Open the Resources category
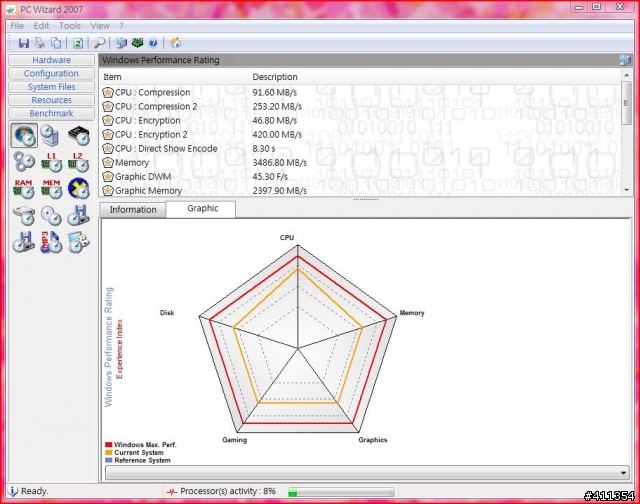This screenshot has width=640, height=504. coord(51,100)
